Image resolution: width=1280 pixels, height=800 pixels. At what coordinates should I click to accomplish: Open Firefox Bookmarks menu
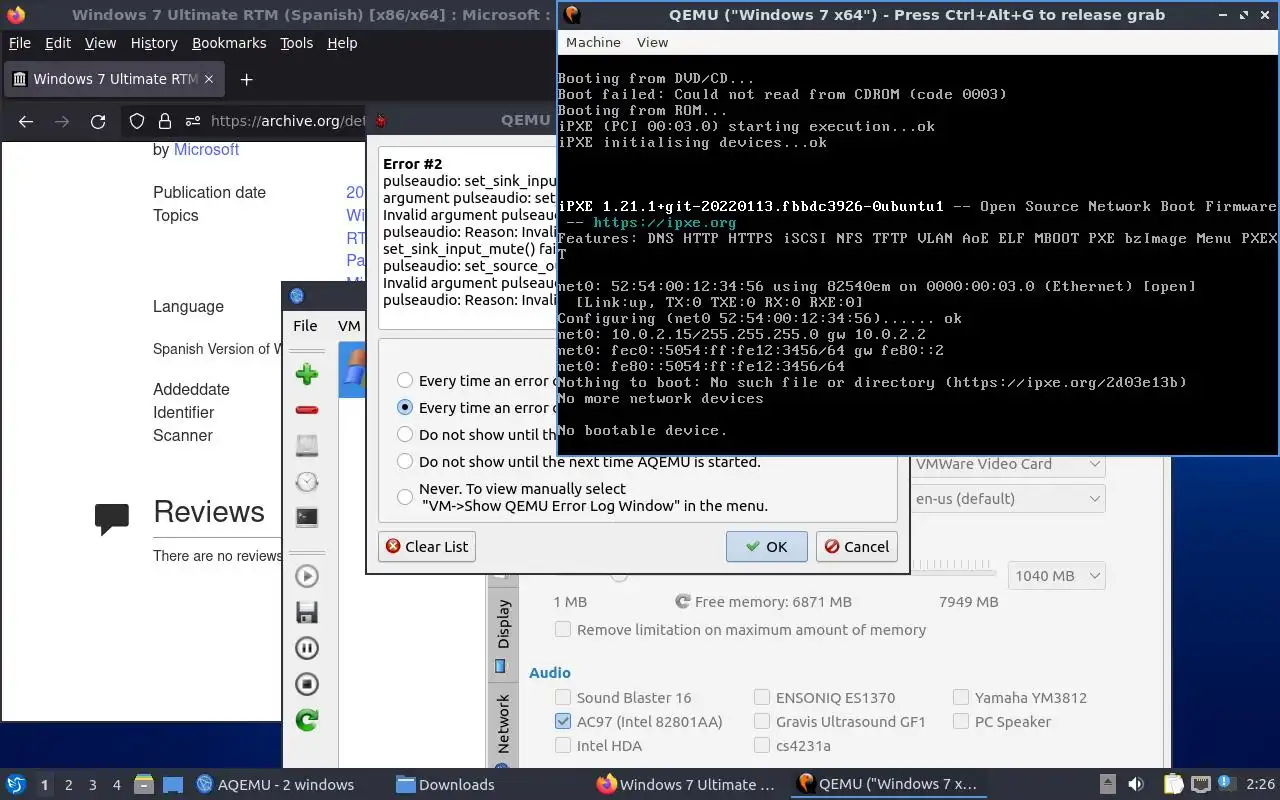[229, 43]
